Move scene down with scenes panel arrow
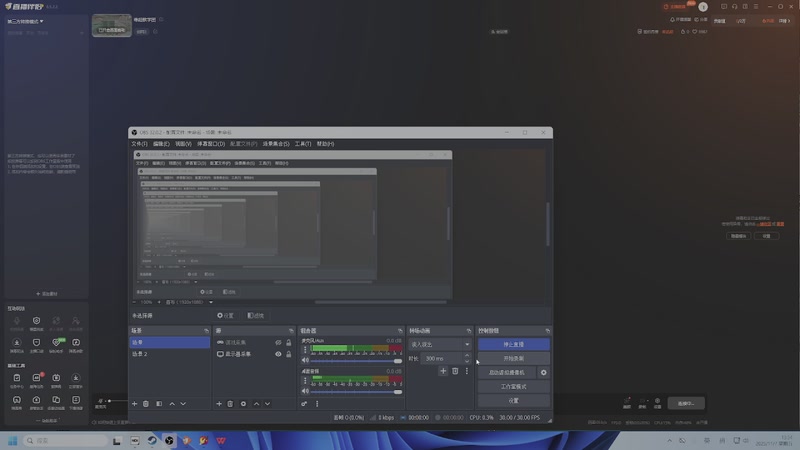This screenshot has height=450, width=800. (x=183, y=404)
